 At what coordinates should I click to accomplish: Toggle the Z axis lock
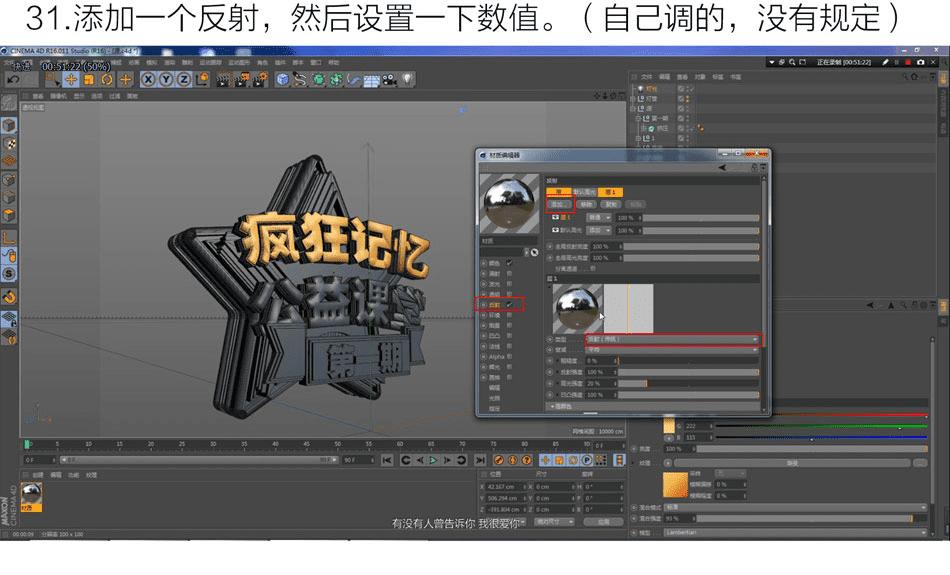pyautogui.click(x=184, y=79)
